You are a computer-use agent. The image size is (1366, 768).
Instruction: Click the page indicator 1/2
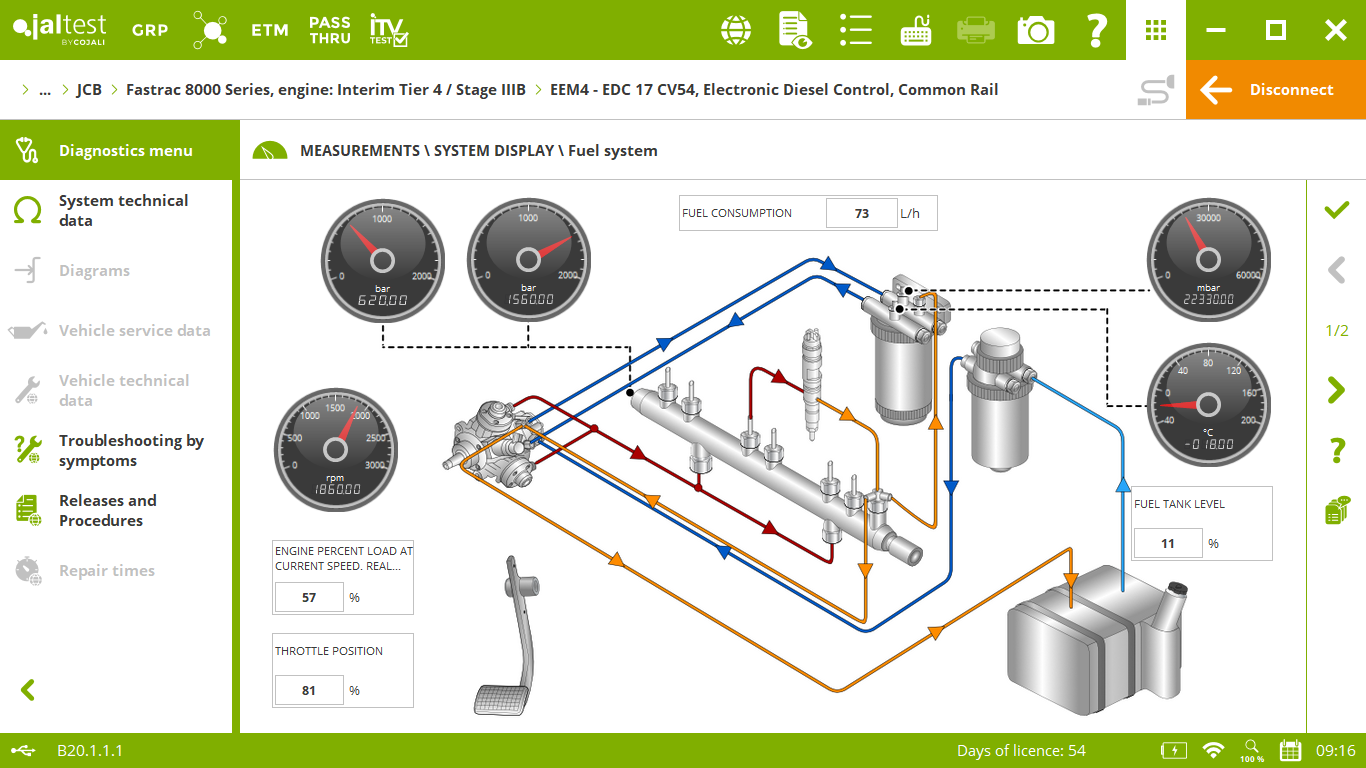[1337, 331]
